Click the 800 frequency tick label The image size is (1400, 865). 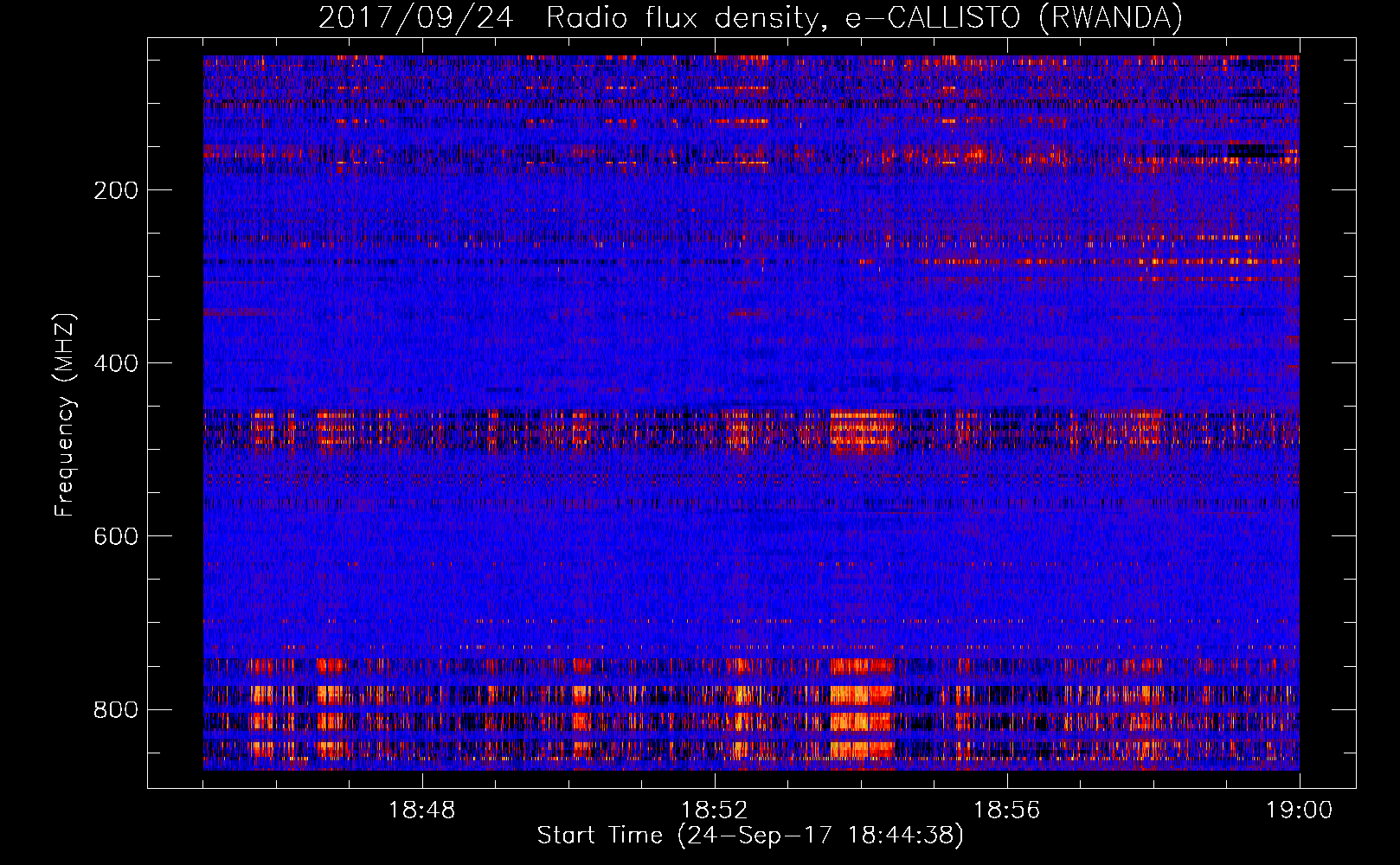[x=116, y=709]
